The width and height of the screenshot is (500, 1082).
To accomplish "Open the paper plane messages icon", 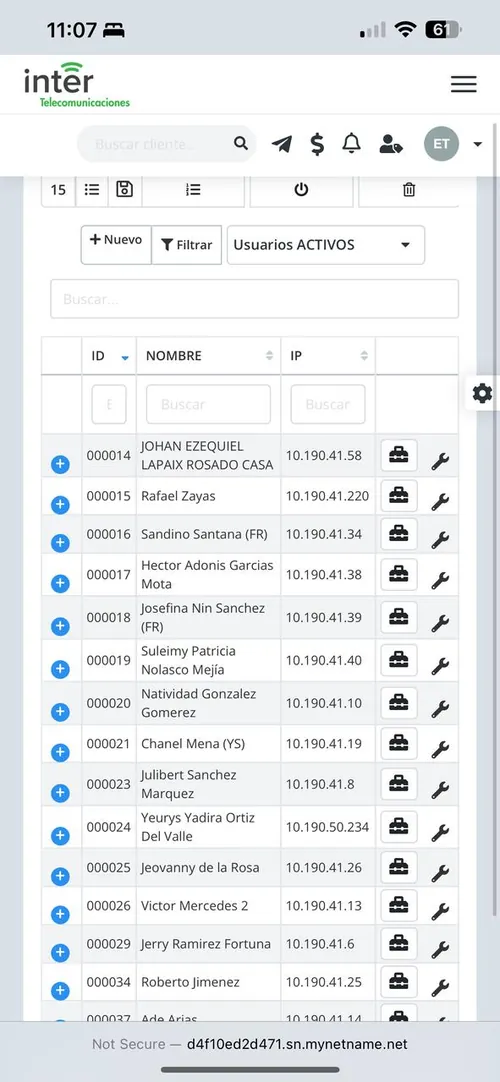I will tap(281, 144).
